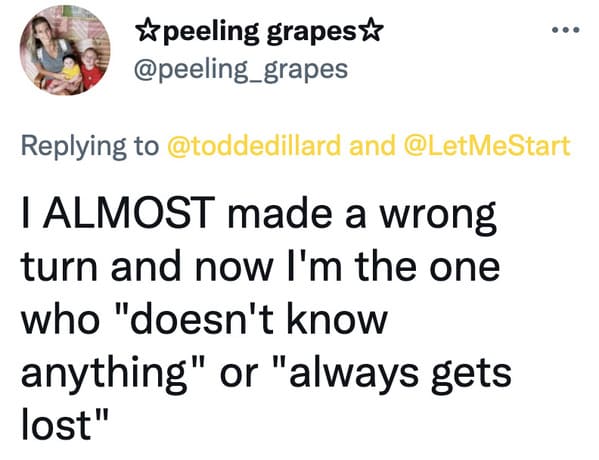
Task: Click the quoted phrase "always gets"
Action: (x=393, y=374)
